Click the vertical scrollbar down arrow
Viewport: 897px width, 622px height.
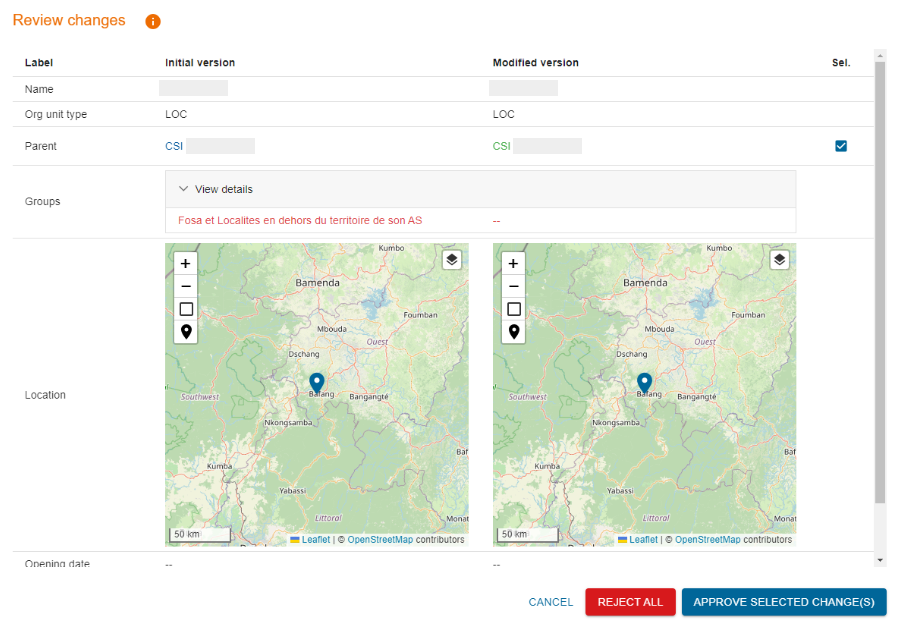coord(880,561)
